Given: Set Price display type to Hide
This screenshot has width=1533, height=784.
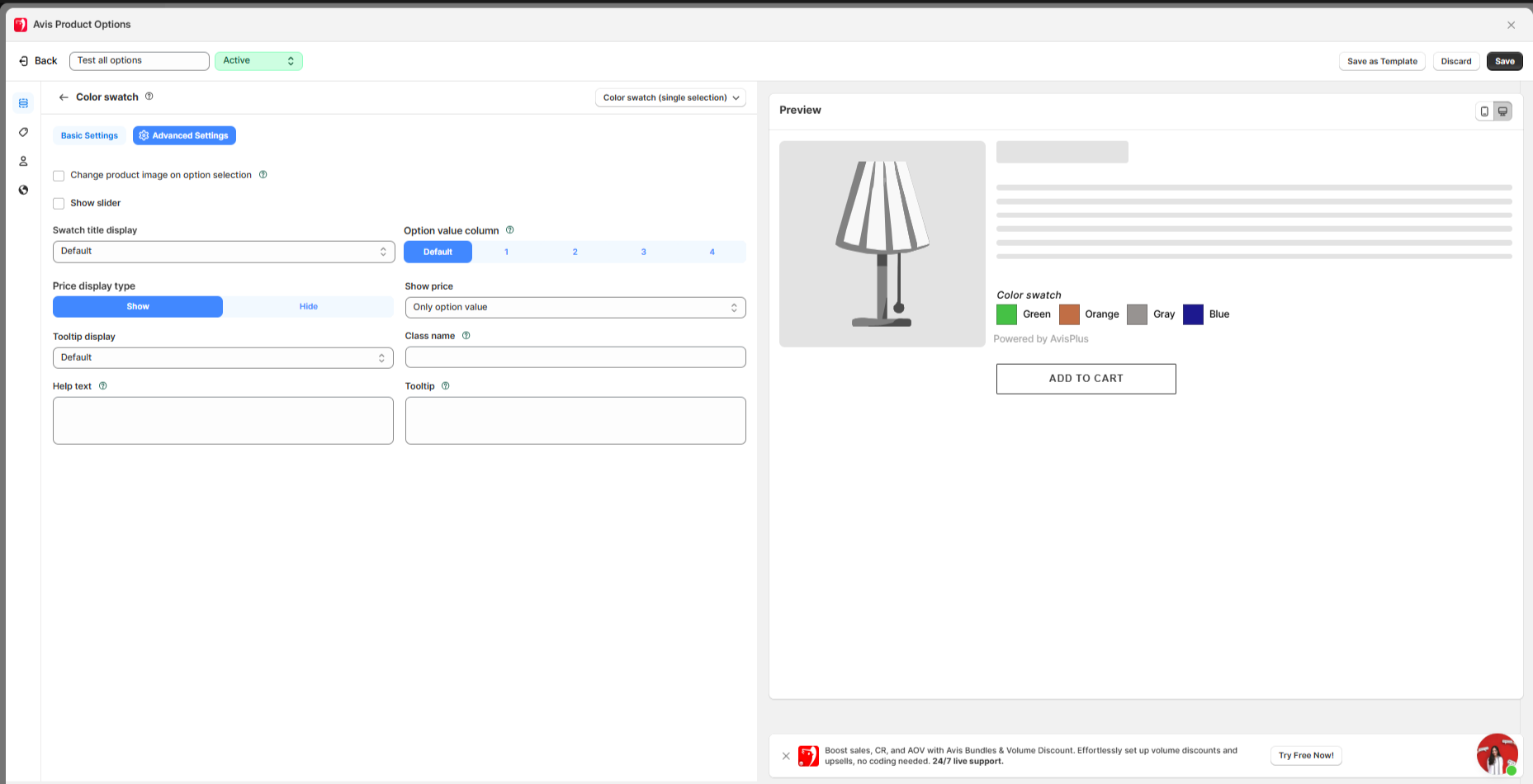Looking at the screenshot, I should coord(308,307).
